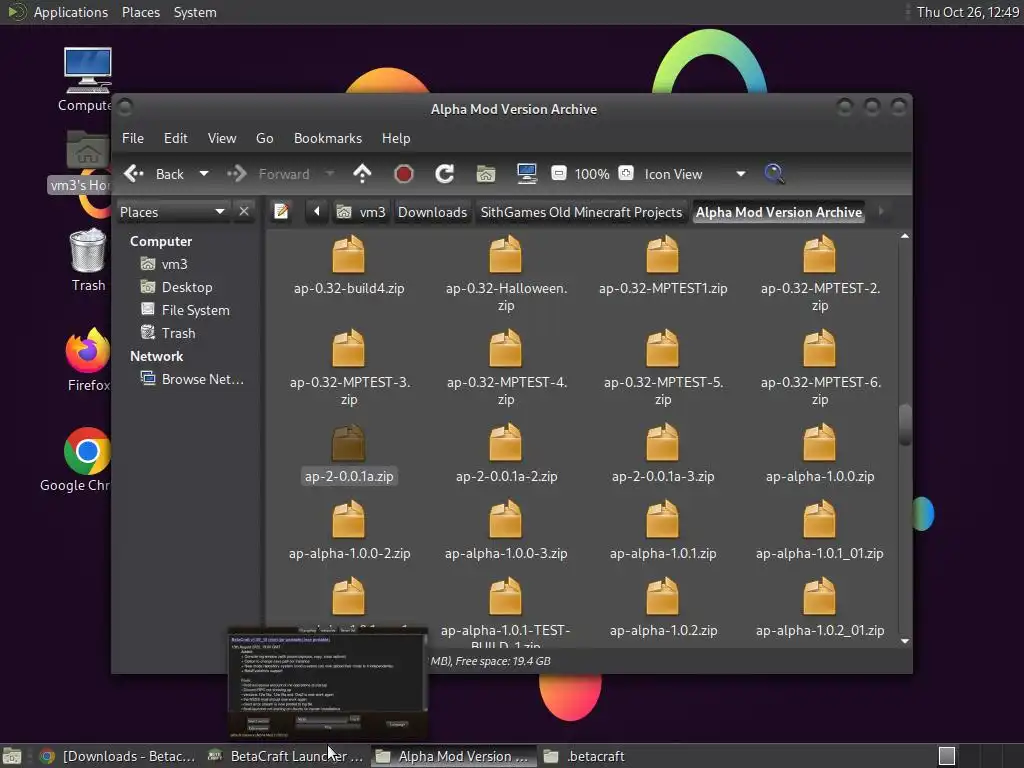Screen dimensions: 1024x768
Task: Select SithGames Old Minecraft Projects path button
Action: (581, 212)
